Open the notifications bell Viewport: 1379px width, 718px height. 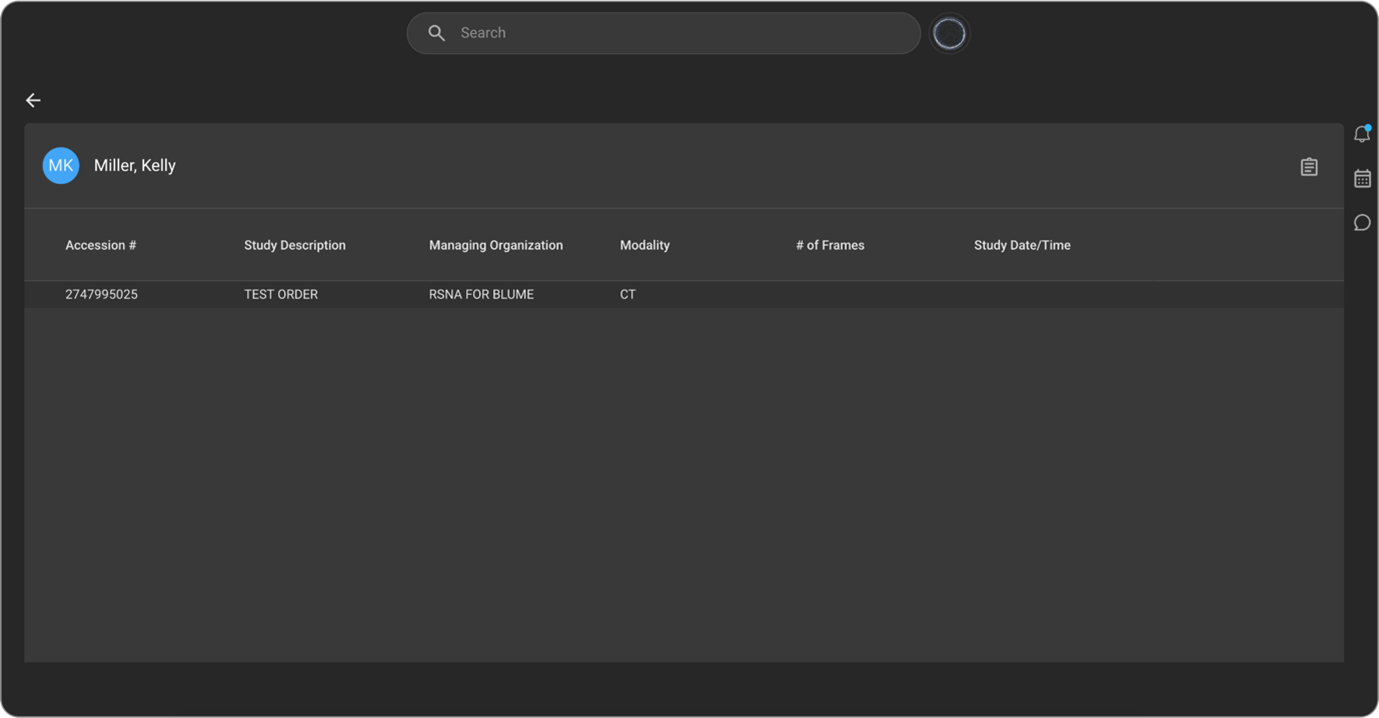click(x=1361, y=134)
